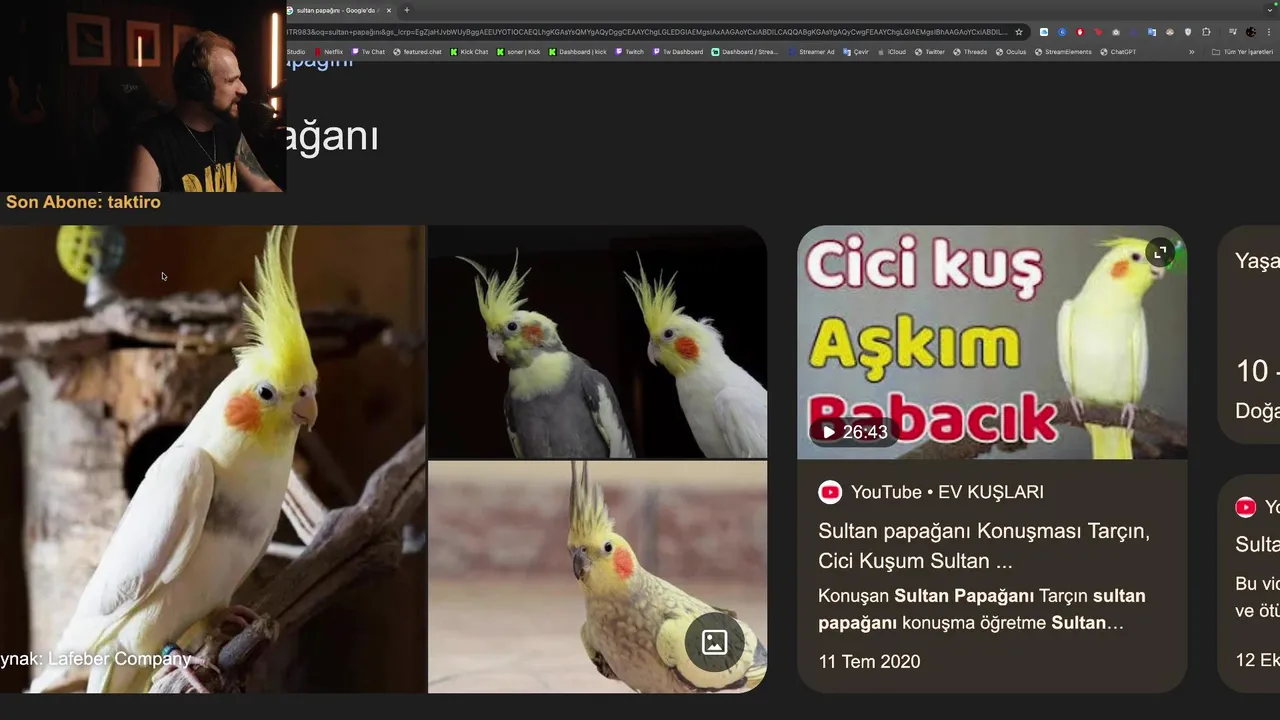The height and width of the screenshot is (720, 1280).
Task: Open the single grey cockatiel image
Action: tap(598, 577)
